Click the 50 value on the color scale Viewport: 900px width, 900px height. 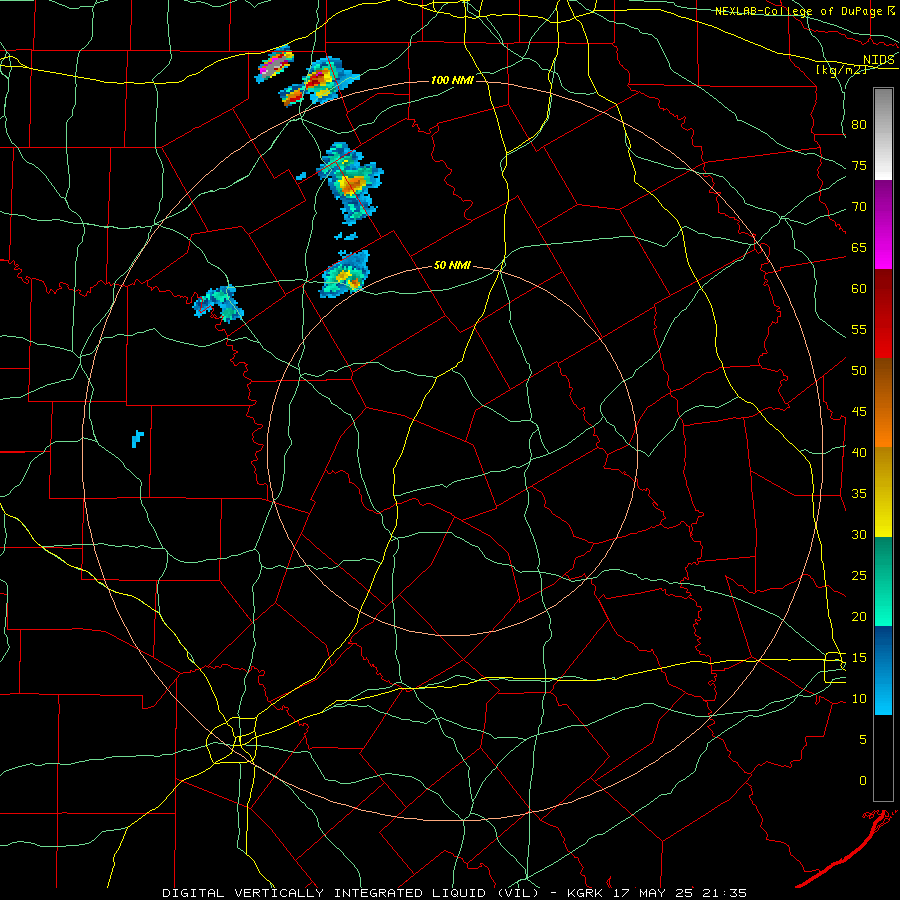859,371
